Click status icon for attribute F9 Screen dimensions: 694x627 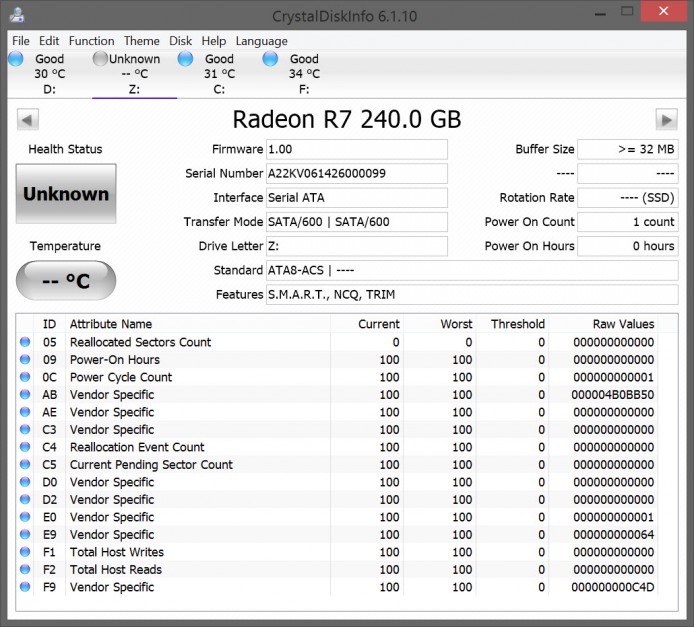tap(25, 587)
